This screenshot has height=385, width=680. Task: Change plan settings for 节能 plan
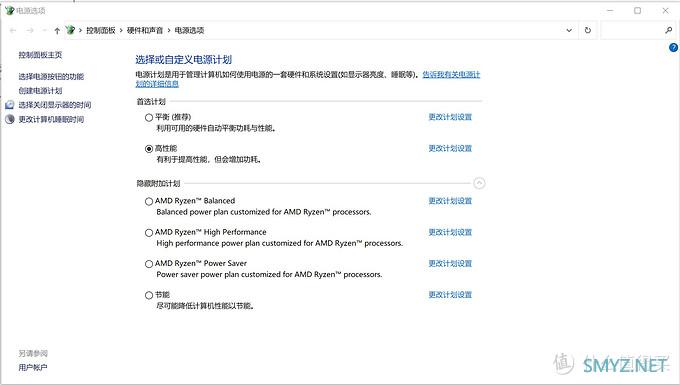[450, 295]
